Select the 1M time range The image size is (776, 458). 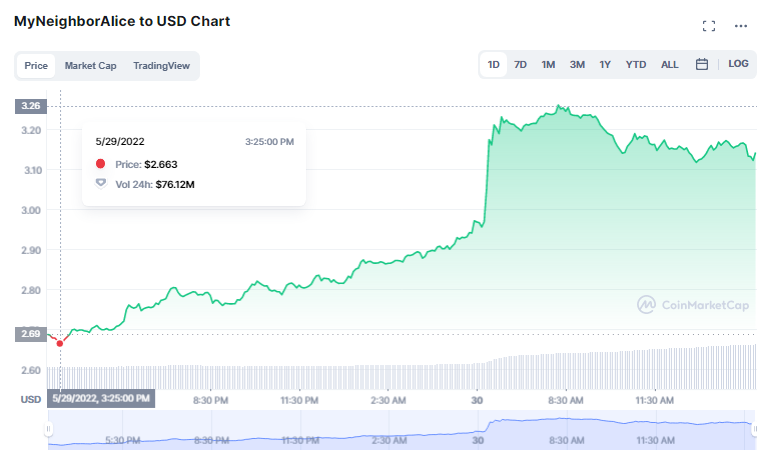[x=548, y=64]
